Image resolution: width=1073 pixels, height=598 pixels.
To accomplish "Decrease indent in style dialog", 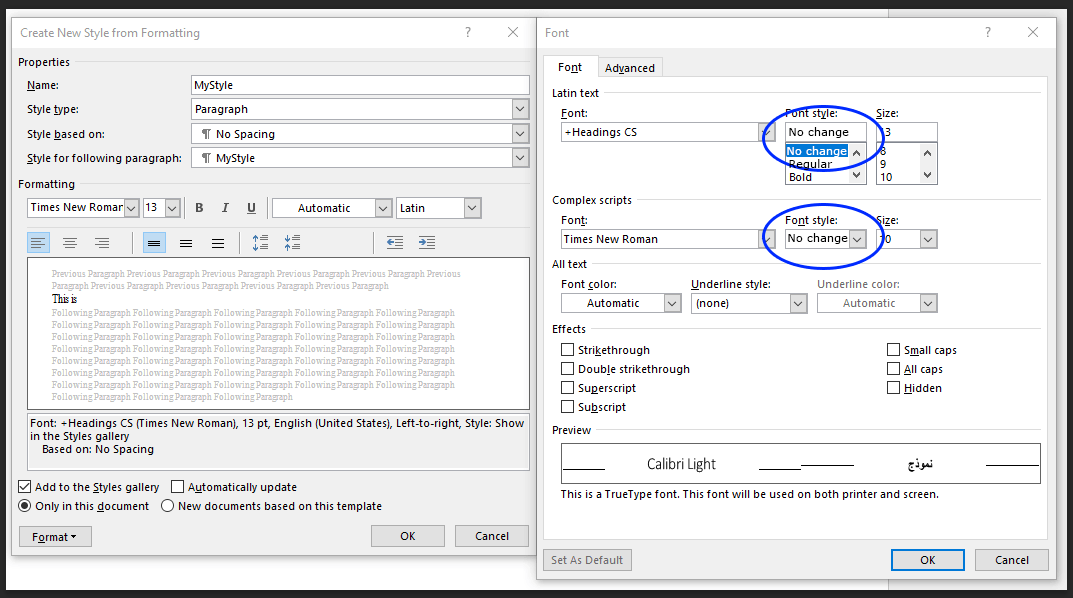I will (x=395, y=243).
